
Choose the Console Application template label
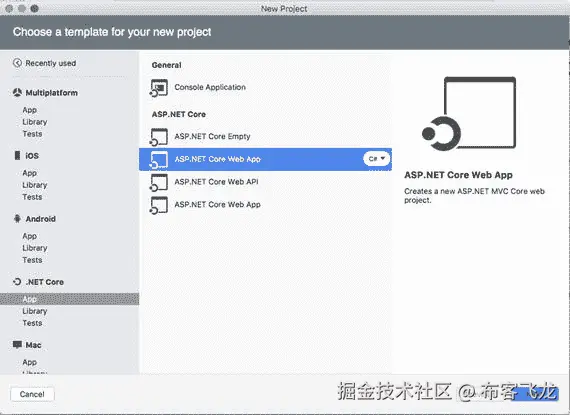click(x=210, y=87)
